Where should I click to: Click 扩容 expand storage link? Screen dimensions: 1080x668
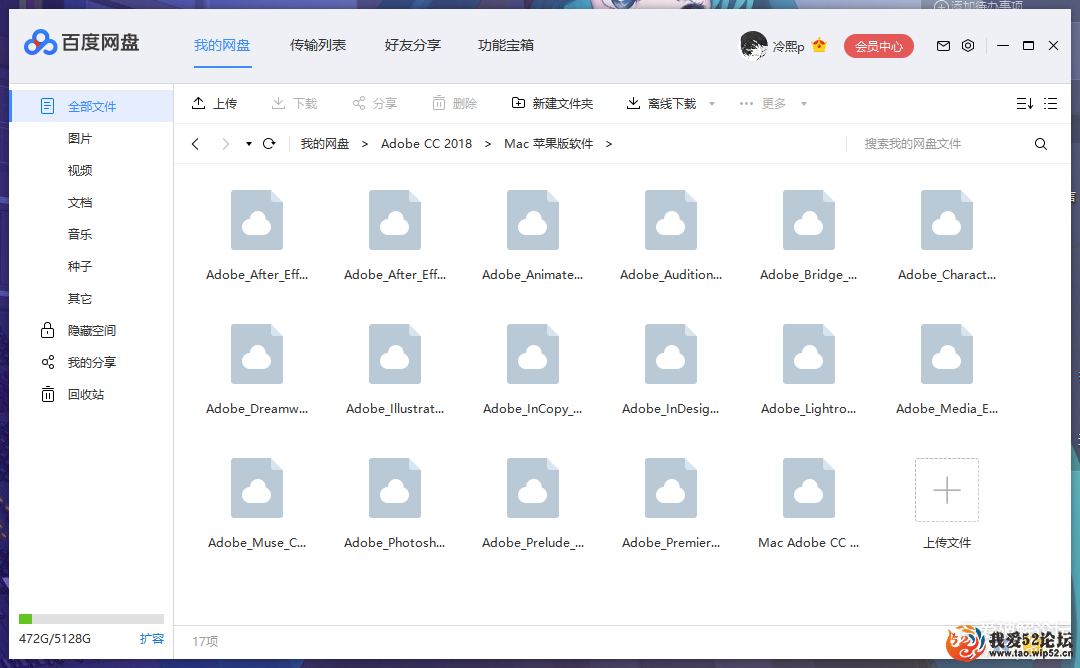pyautogui.click(x=152, y=638)
